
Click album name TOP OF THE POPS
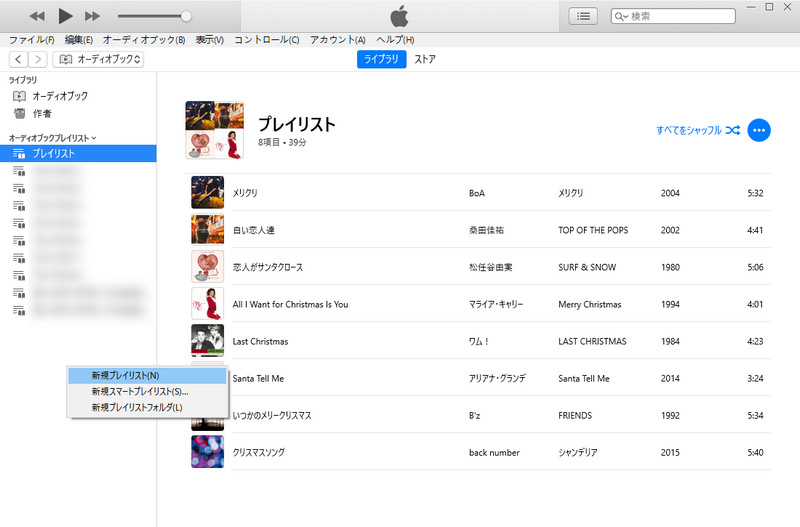point(593,230)
